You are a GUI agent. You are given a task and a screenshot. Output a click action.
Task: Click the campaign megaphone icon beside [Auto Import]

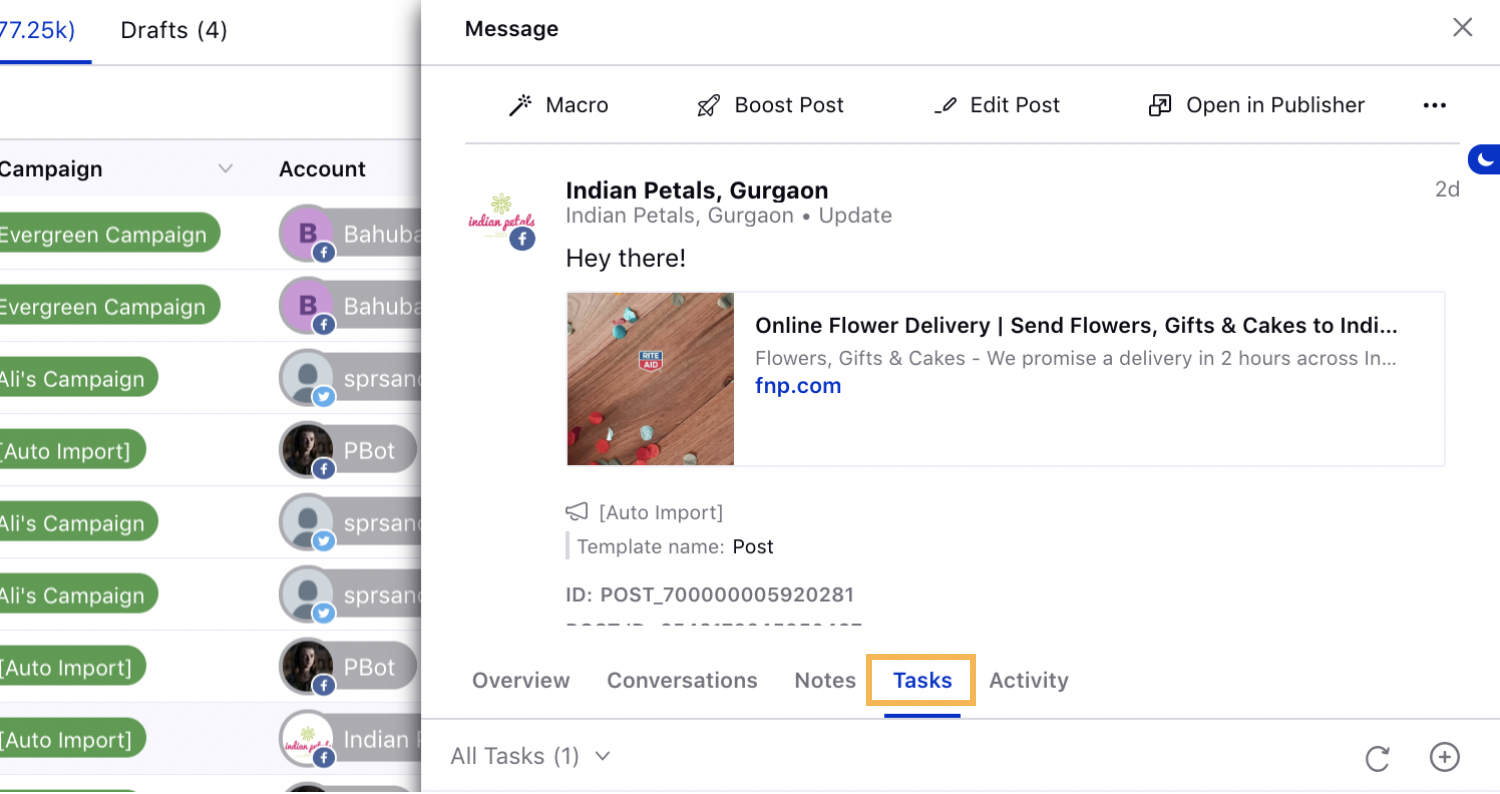click(x=577, y=512)
